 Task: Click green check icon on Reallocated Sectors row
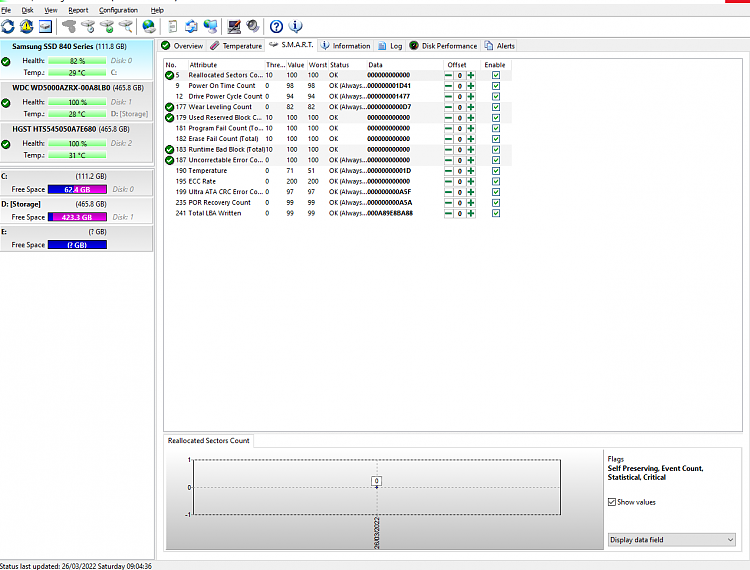click(169, 76)
